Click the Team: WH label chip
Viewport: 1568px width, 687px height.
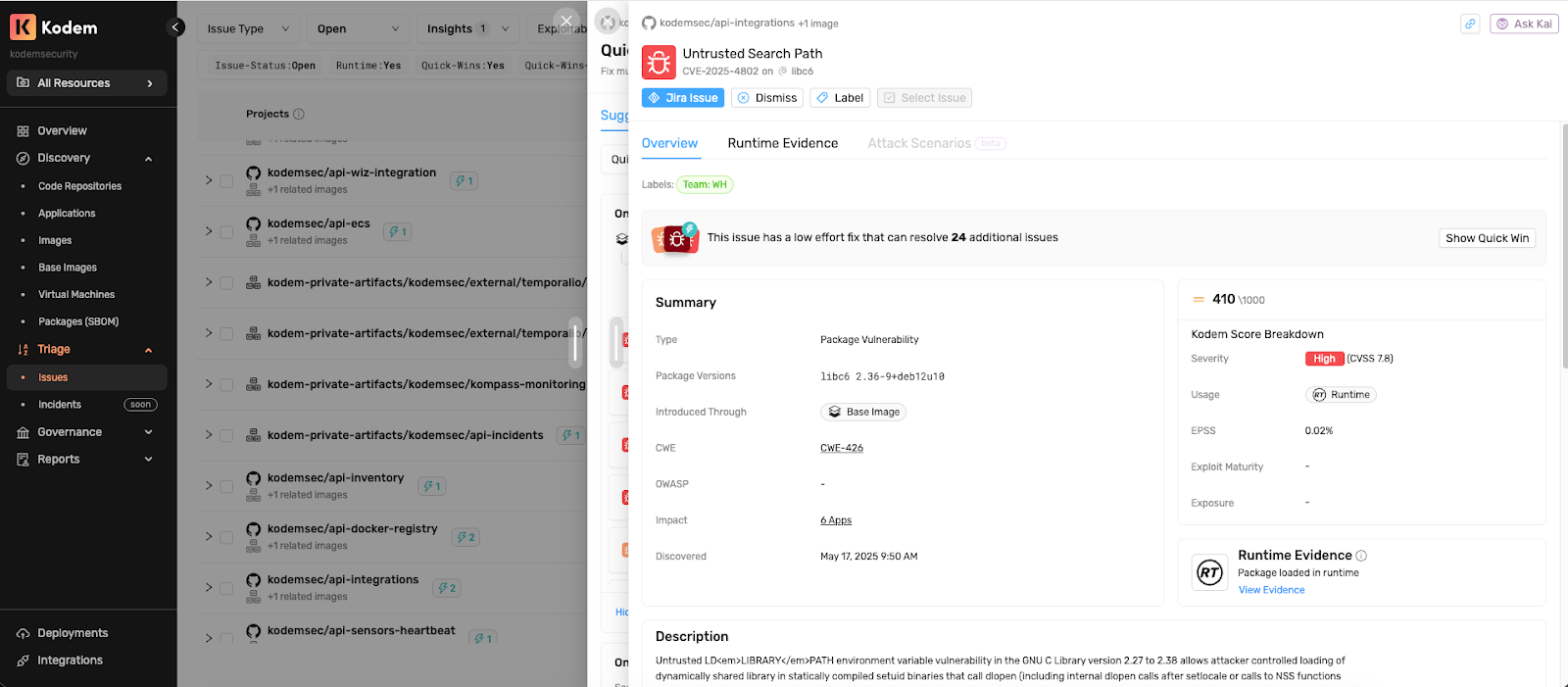pyautogui.click(x=705, y=184)
